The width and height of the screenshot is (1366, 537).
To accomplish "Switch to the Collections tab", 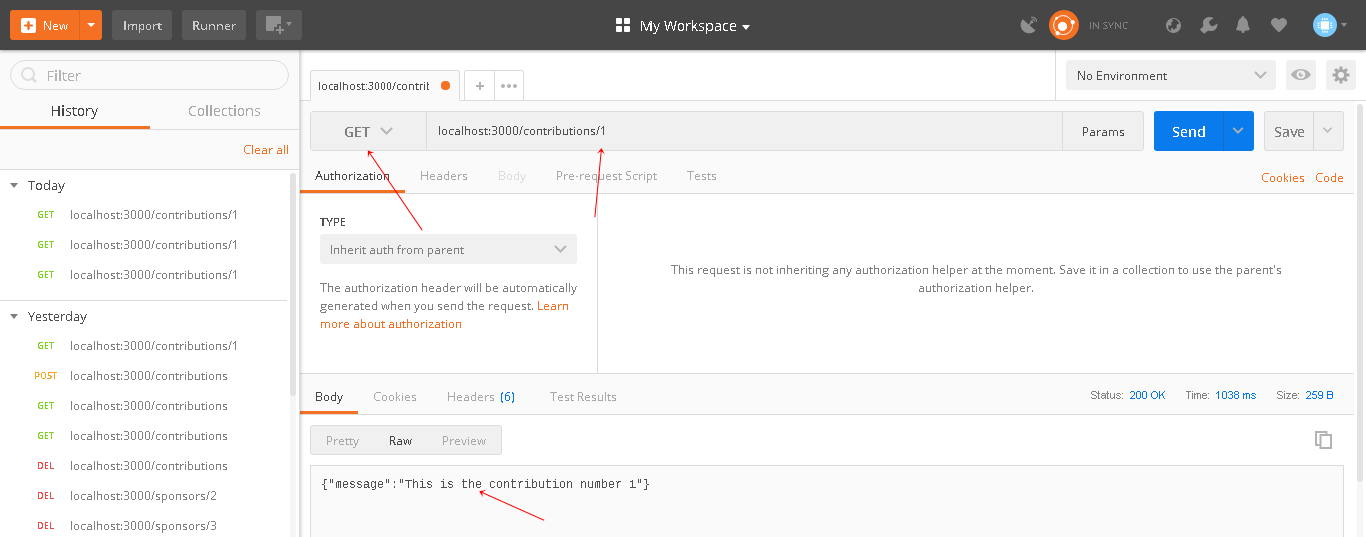I will 224,111.
